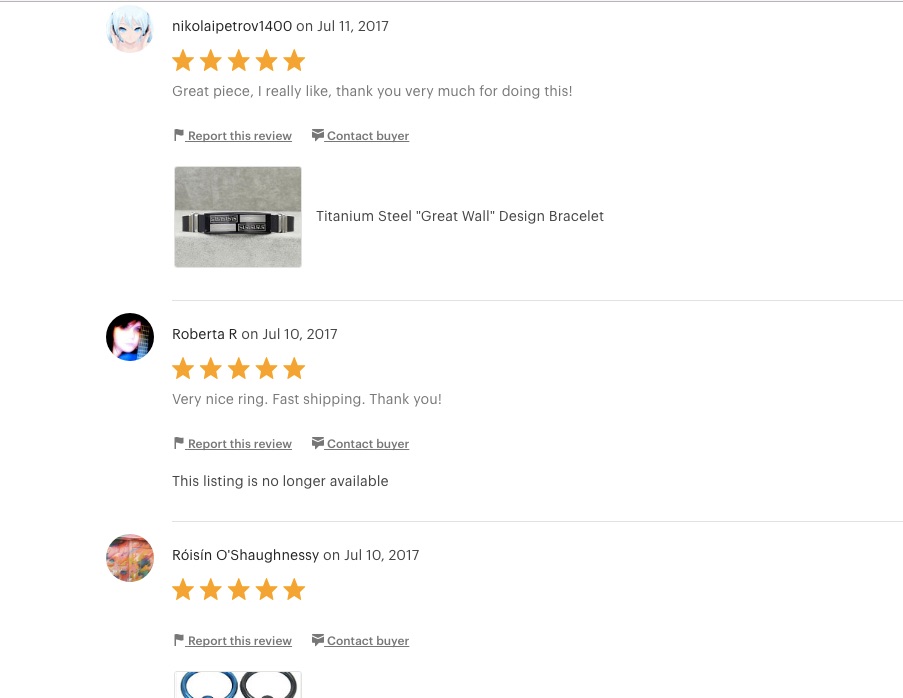
Task: Click Róisín O'Shaughnessy's avatar picture
Action: click(130, 557)
